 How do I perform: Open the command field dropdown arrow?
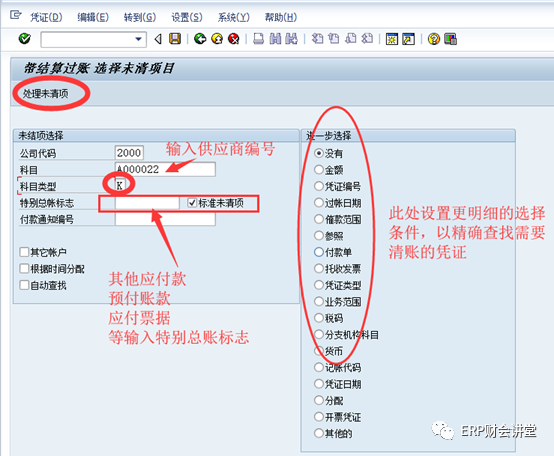(138, 39)
